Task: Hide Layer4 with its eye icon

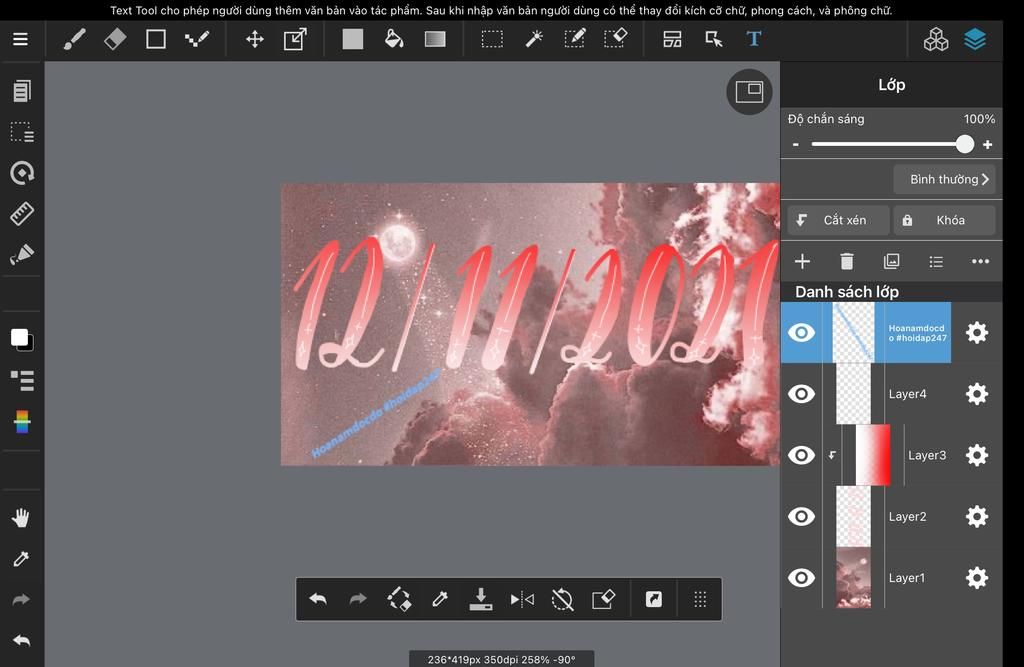Action: click(x=801, y=394)
